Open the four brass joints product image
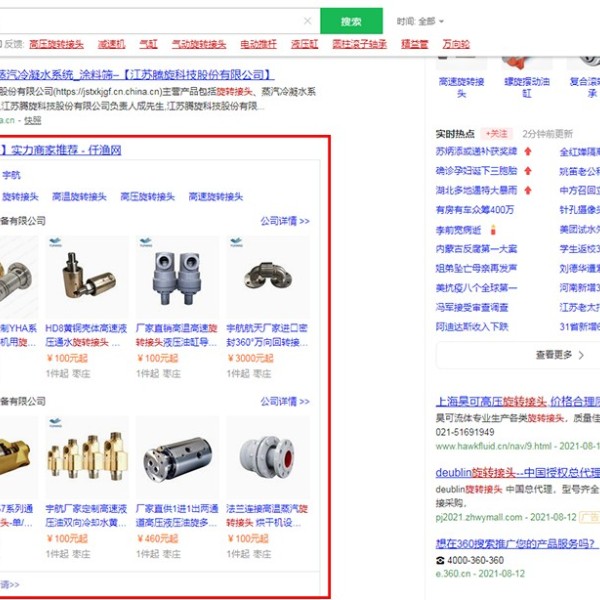 (x=87, y=457)
